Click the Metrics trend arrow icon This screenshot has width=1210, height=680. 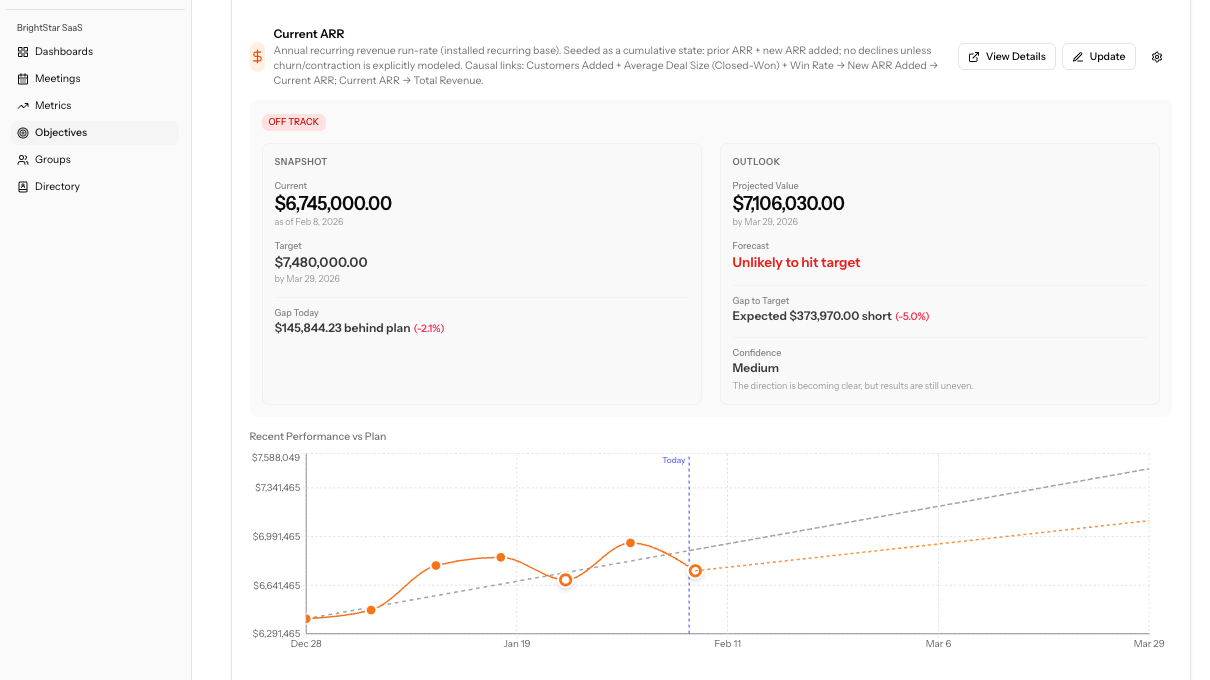point(23,106)
